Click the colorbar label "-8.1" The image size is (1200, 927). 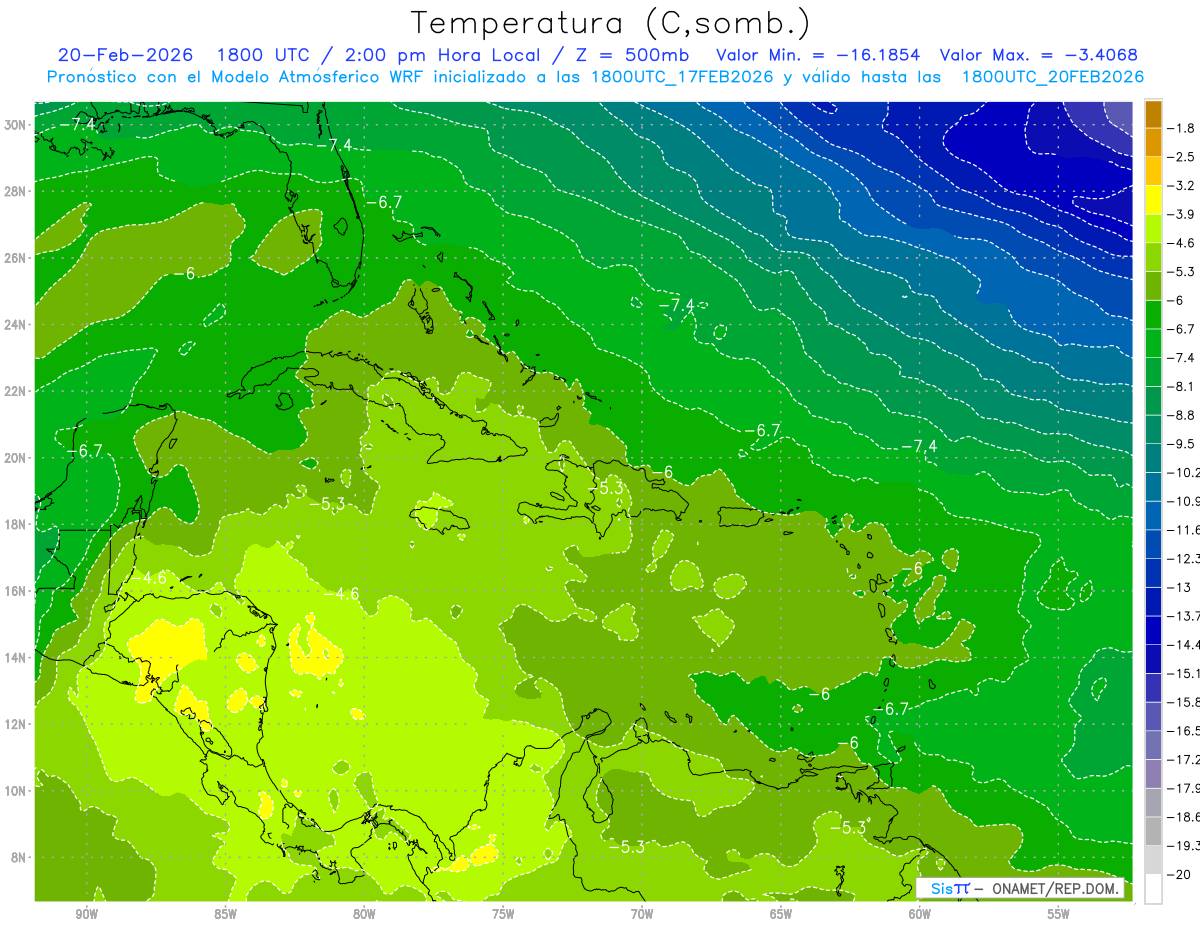(1182, 386)
